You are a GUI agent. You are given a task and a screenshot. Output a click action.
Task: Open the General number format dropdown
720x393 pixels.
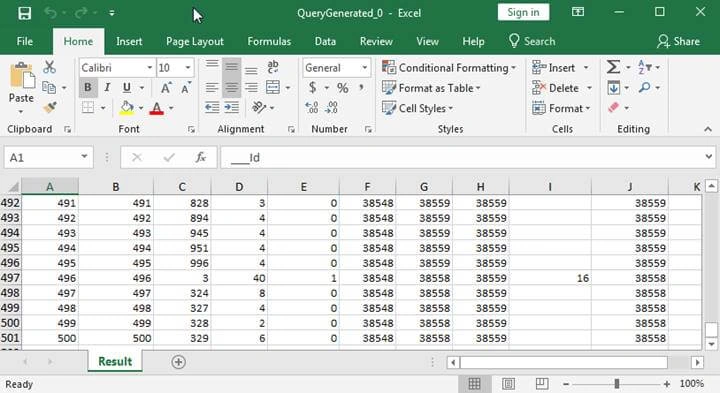click(x=365, y=67)
